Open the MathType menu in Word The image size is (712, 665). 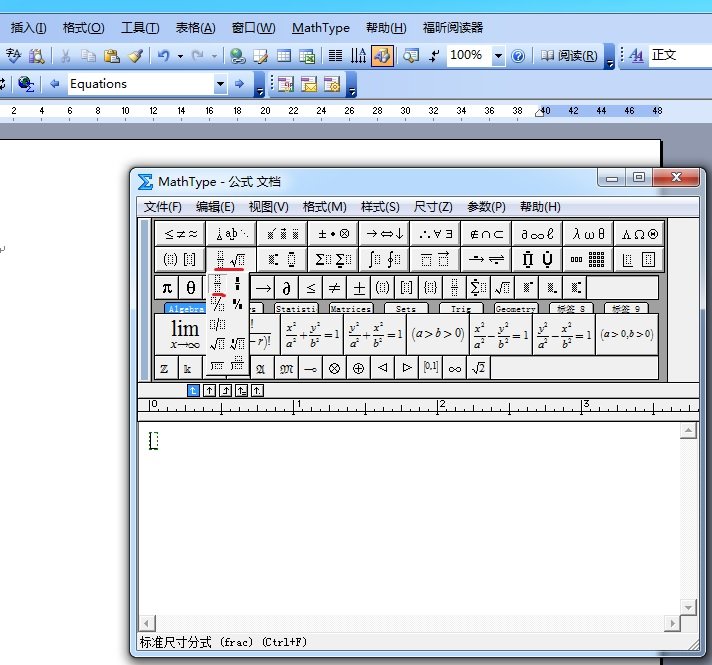pos(321,28)
